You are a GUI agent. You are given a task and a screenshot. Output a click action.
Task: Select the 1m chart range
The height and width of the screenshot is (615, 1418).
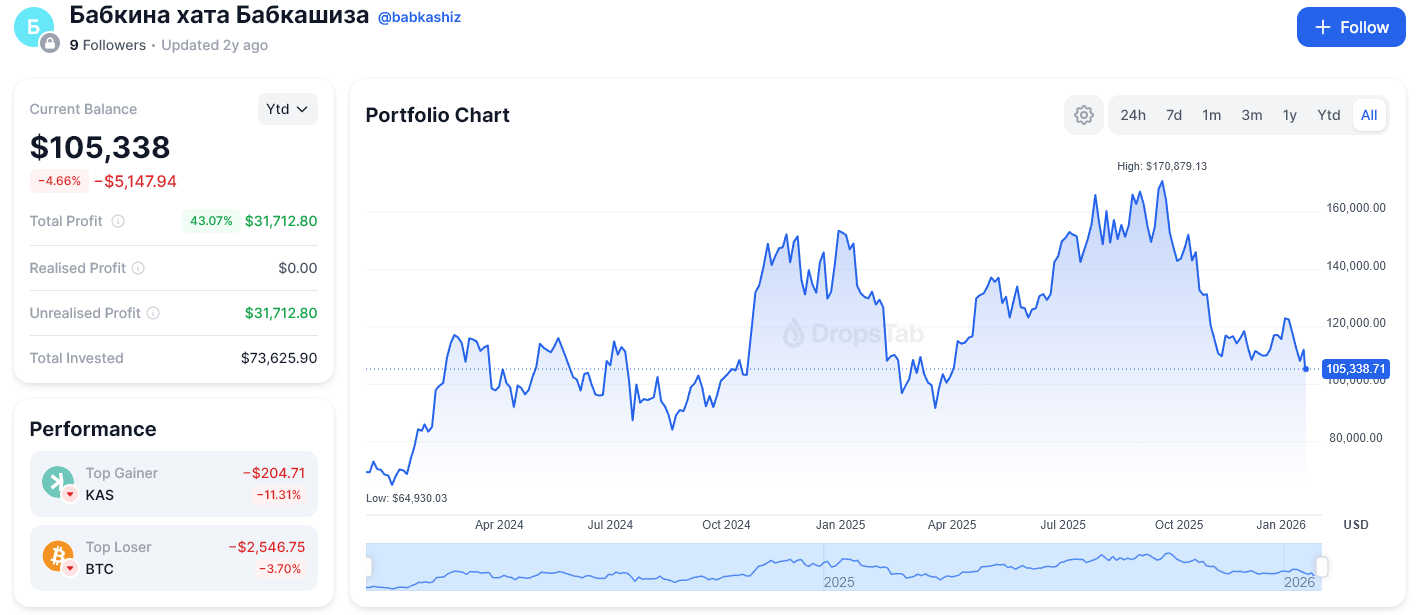click(1212, 115)
